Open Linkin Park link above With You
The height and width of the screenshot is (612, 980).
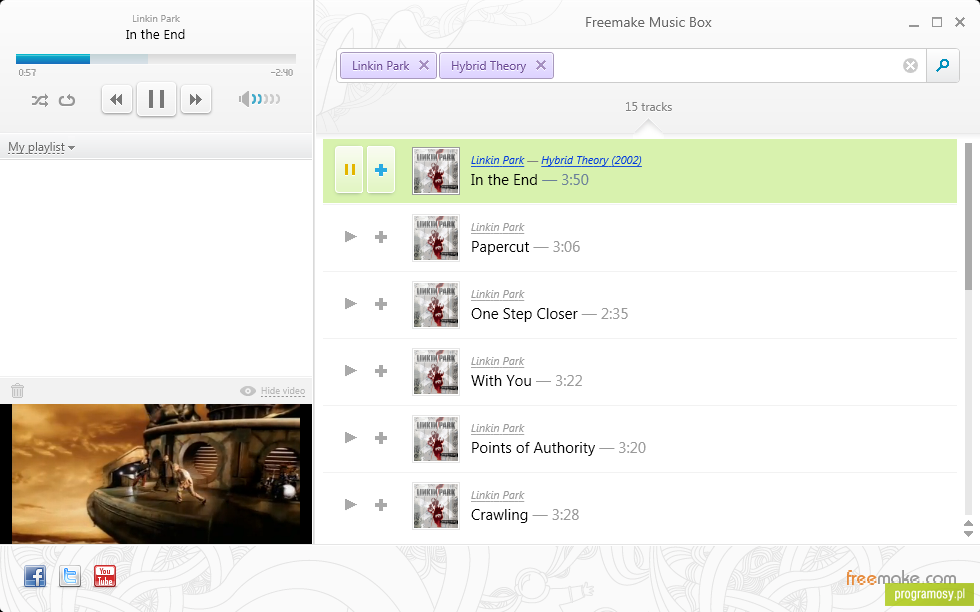(x=498, y=361)
